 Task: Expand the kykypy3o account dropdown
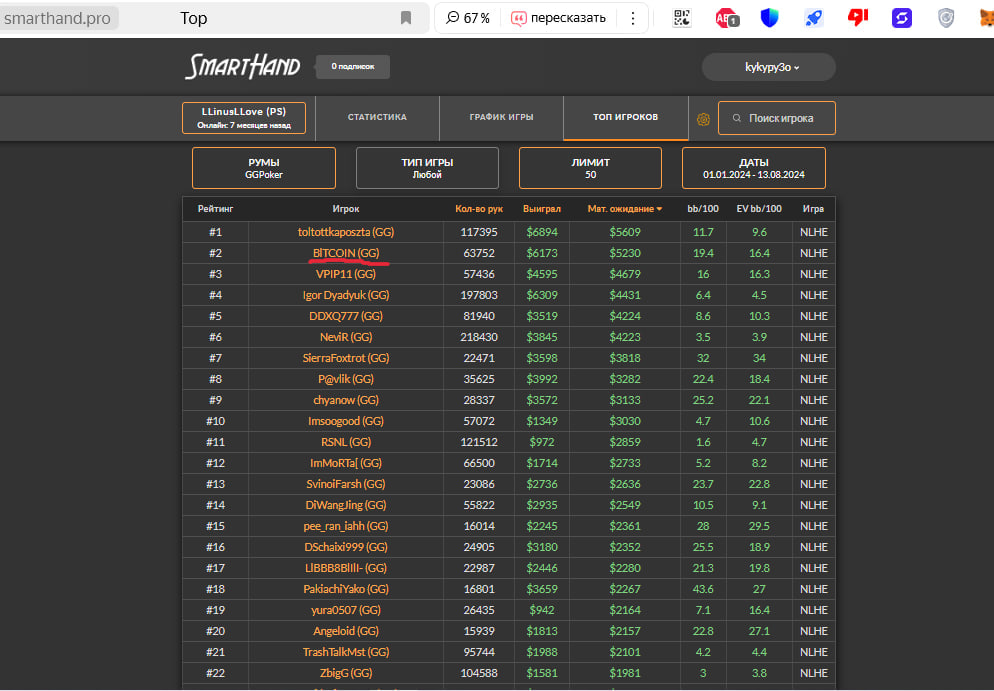pyautogui.click(x=768, y=67)
